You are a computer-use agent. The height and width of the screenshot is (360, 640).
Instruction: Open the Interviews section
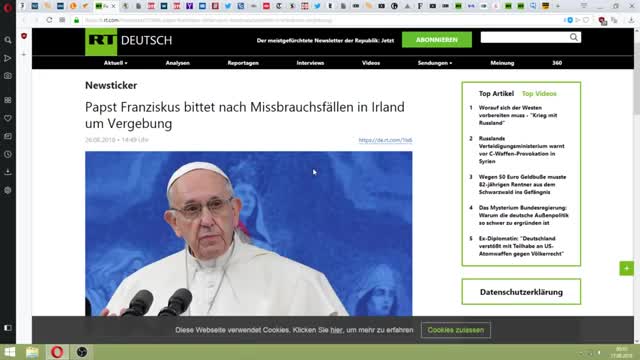[x=310, y=63]
